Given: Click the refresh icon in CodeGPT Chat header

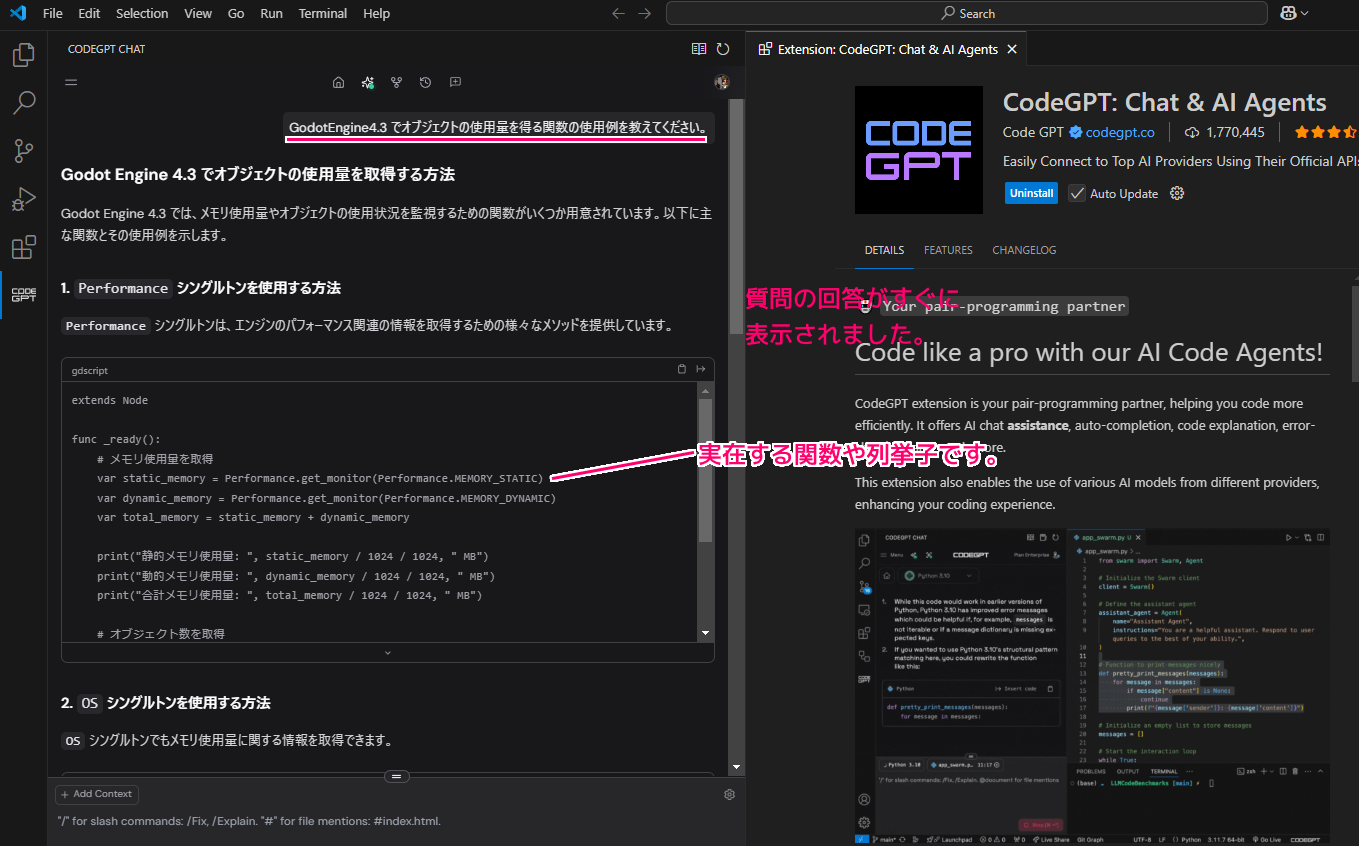Looking at the screenshot, I should tap(723, 48).
